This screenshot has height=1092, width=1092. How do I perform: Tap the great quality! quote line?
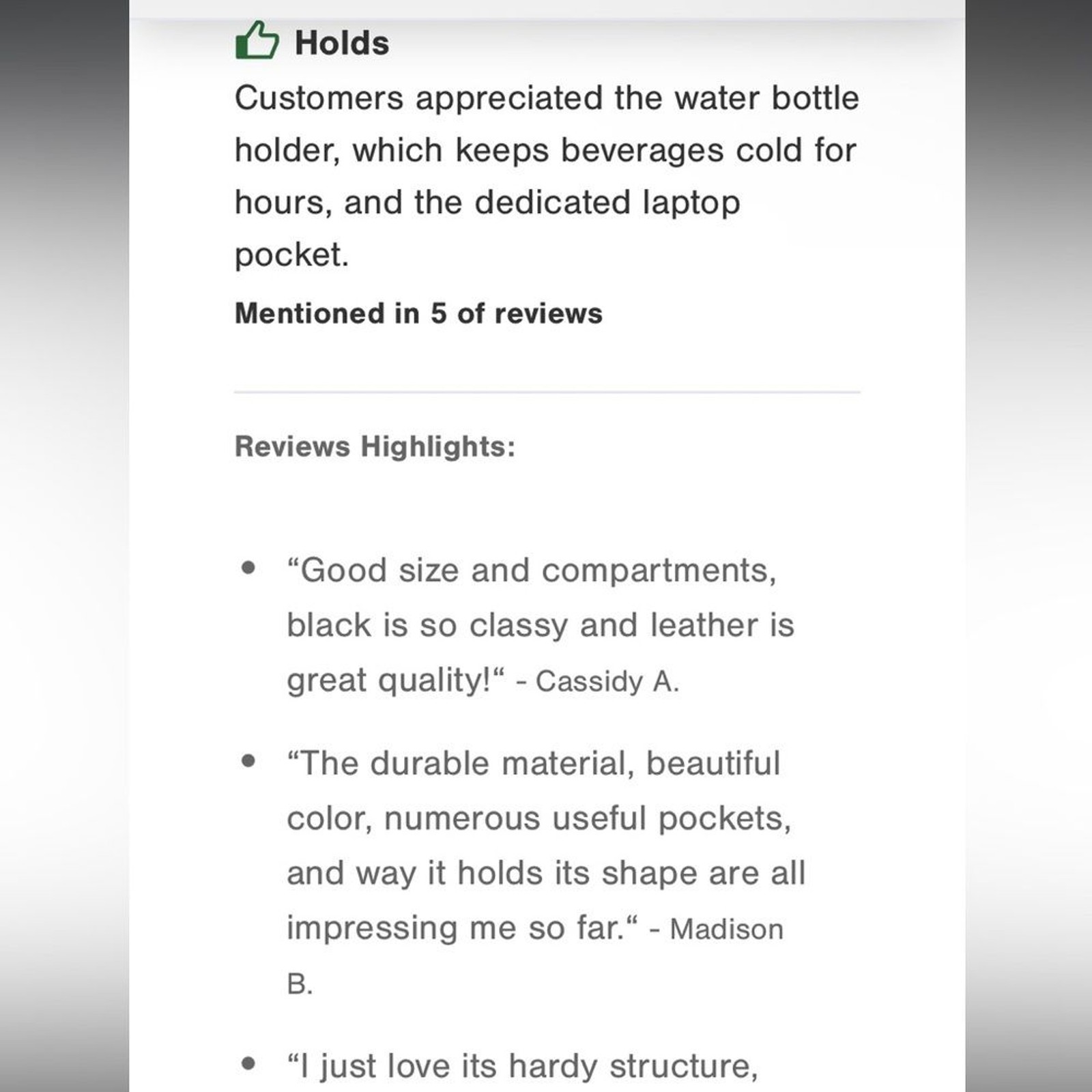tap(396, 680)
